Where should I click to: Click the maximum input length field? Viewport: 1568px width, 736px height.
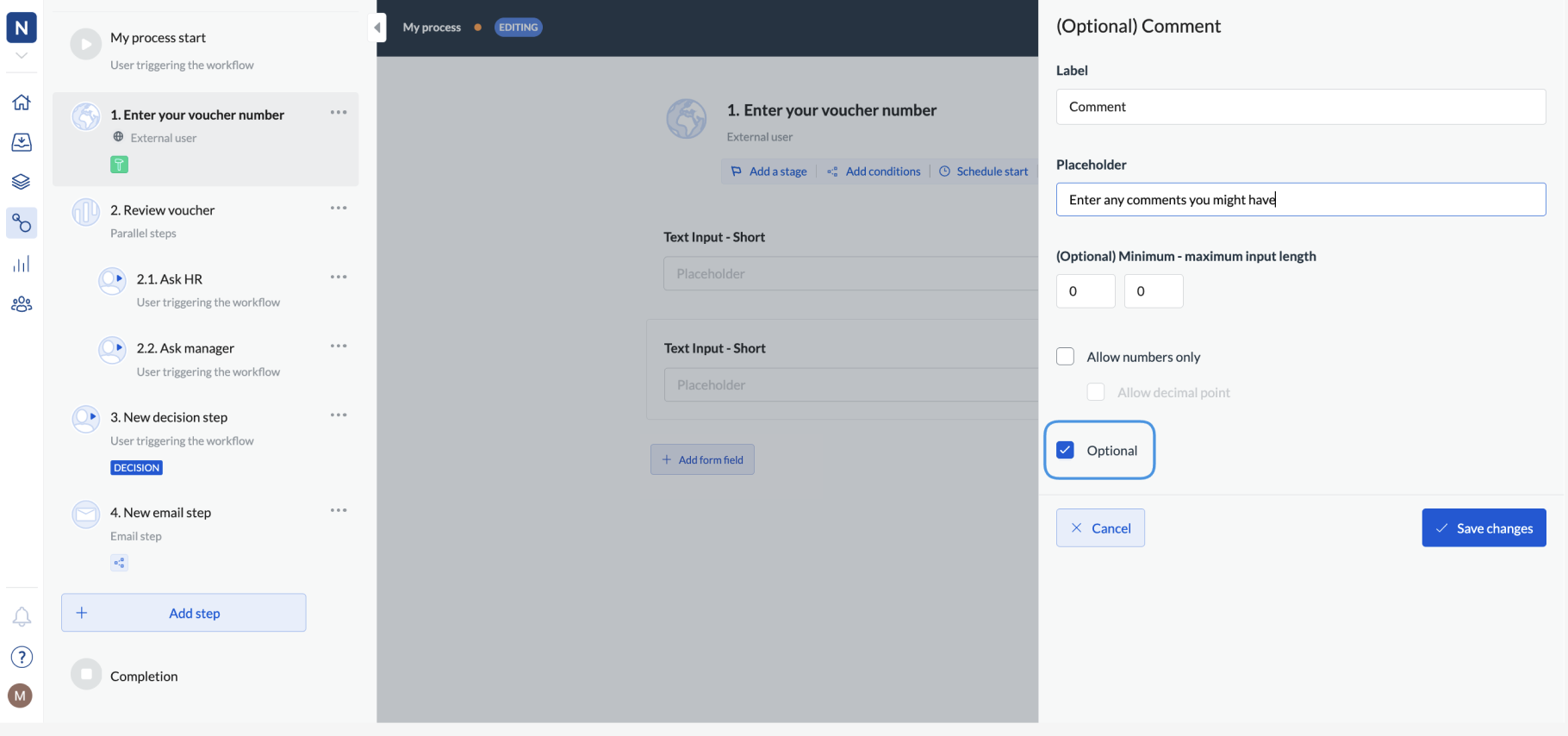pos(1154,291)
